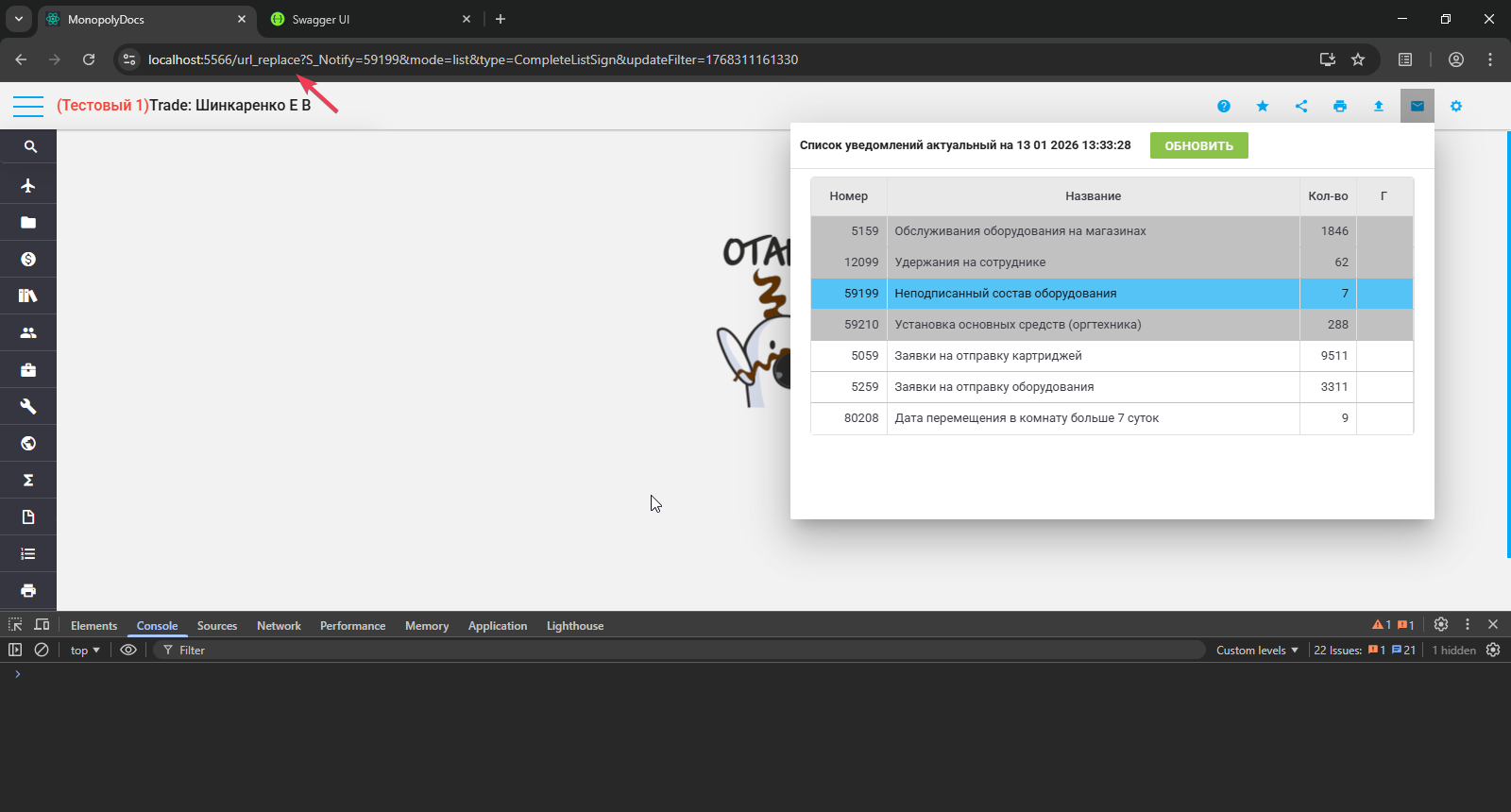1511x812 pixels.
Task: Open the folder sidebar icon
Action: [28, 222]
